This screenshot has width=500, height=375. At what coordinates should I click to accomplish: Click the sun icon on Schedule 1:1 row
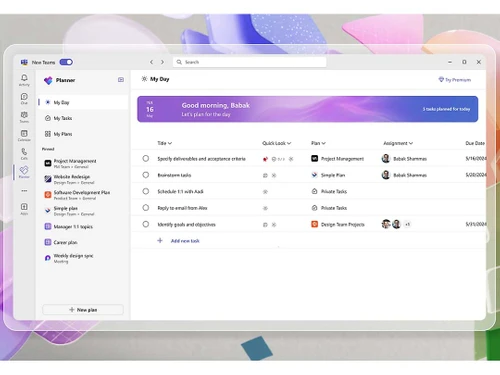(265, 192)
